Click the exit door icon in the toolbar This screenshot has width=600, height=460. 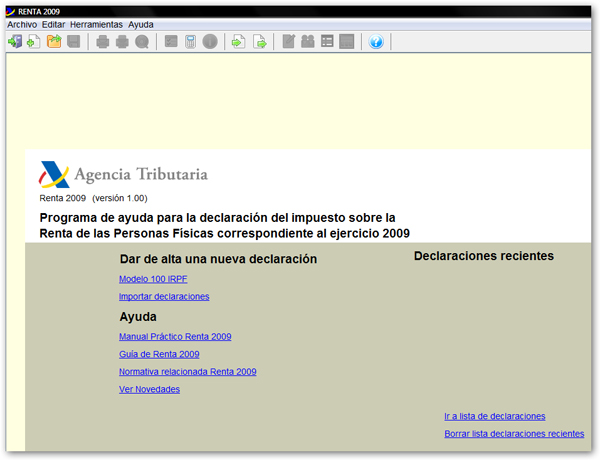(15, 41)
